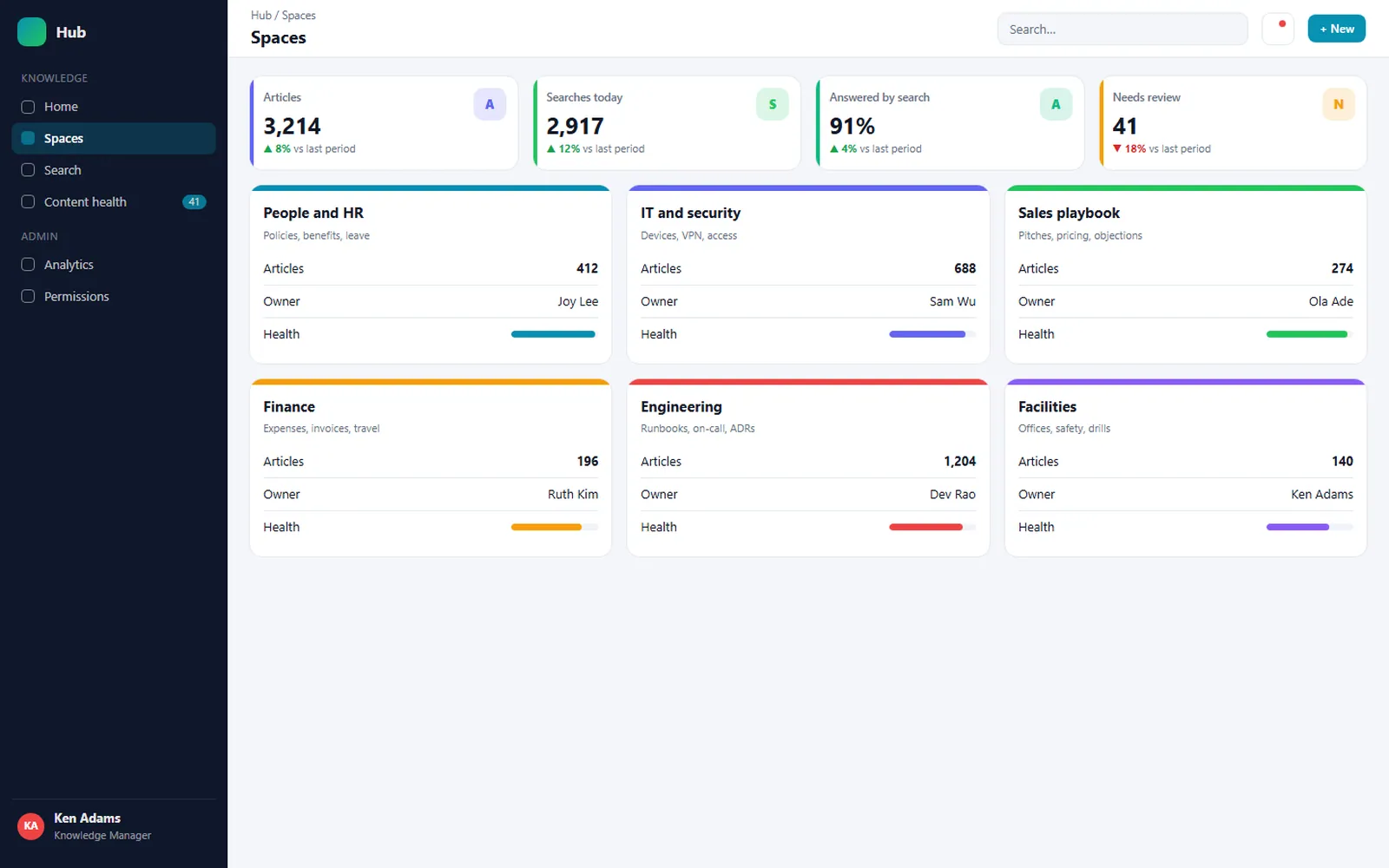Image resolution: width=1389 pixels, height=868 pixels.
Task: Click Facilities health bar
Action: (x=1310, y=527)
